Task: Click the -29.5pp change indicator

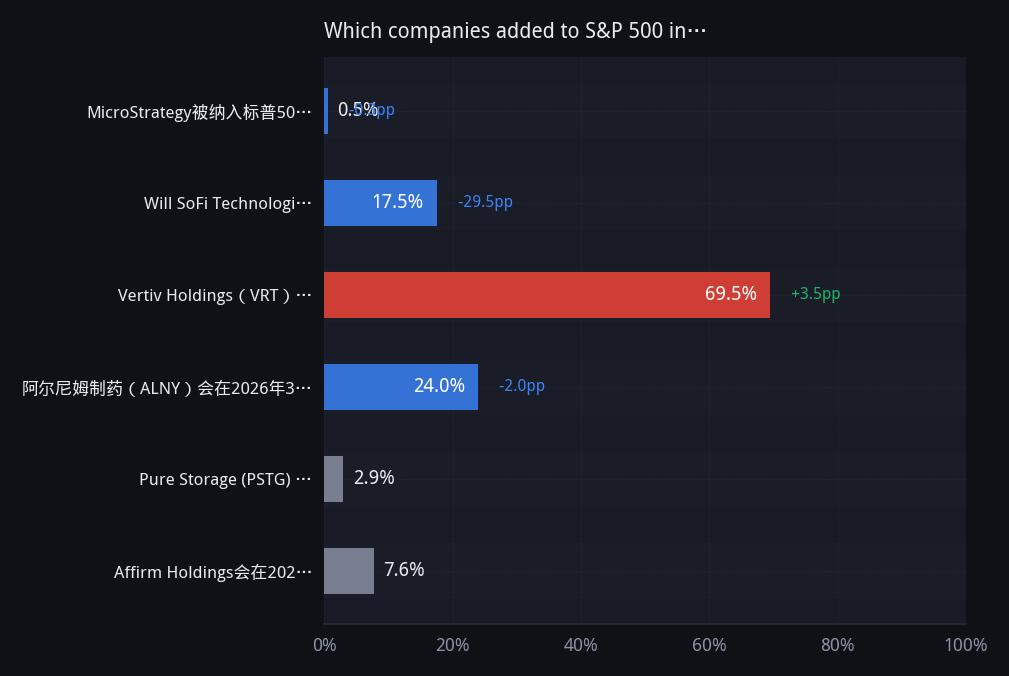Action: point(485,201)
